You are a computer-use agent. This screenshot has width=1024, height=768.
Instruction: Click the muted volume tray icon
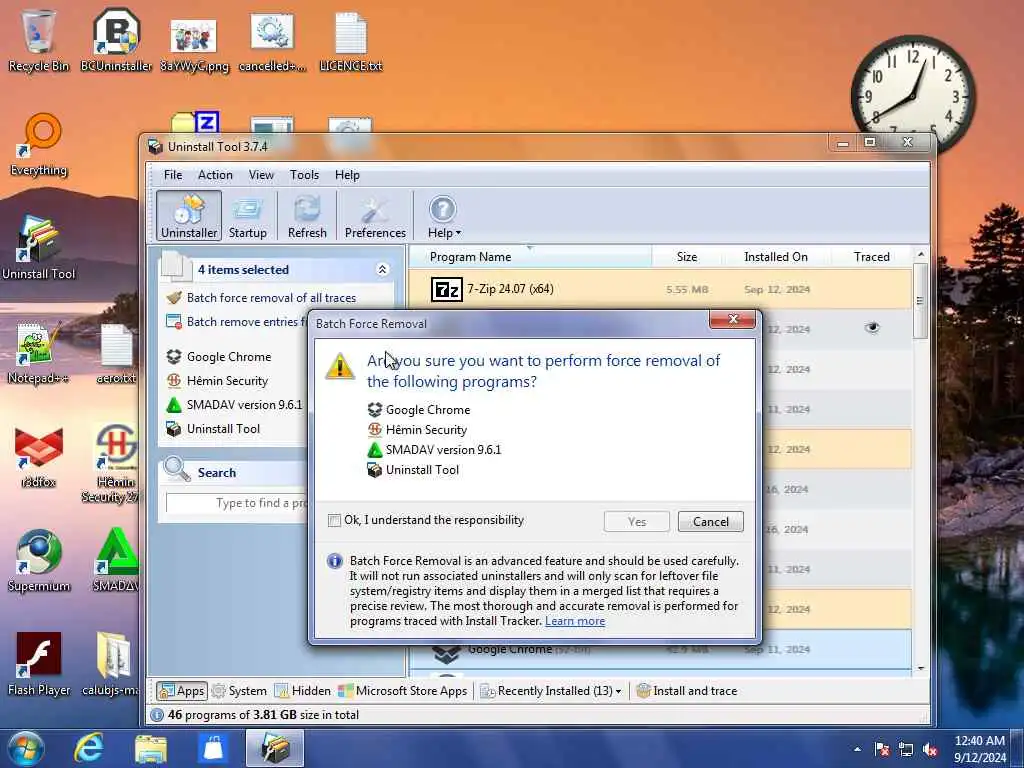(930, 750)
